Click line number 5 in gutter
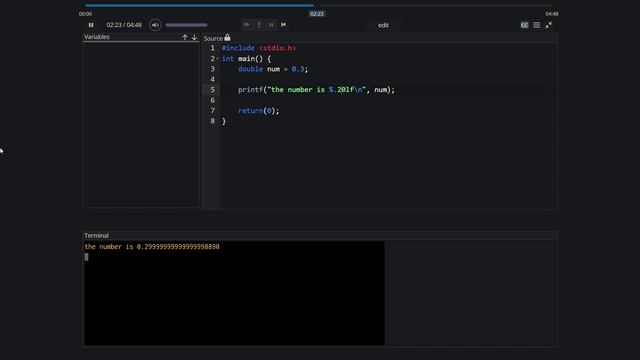The height and width of the screenshot is (360, 640). point(212,90)
